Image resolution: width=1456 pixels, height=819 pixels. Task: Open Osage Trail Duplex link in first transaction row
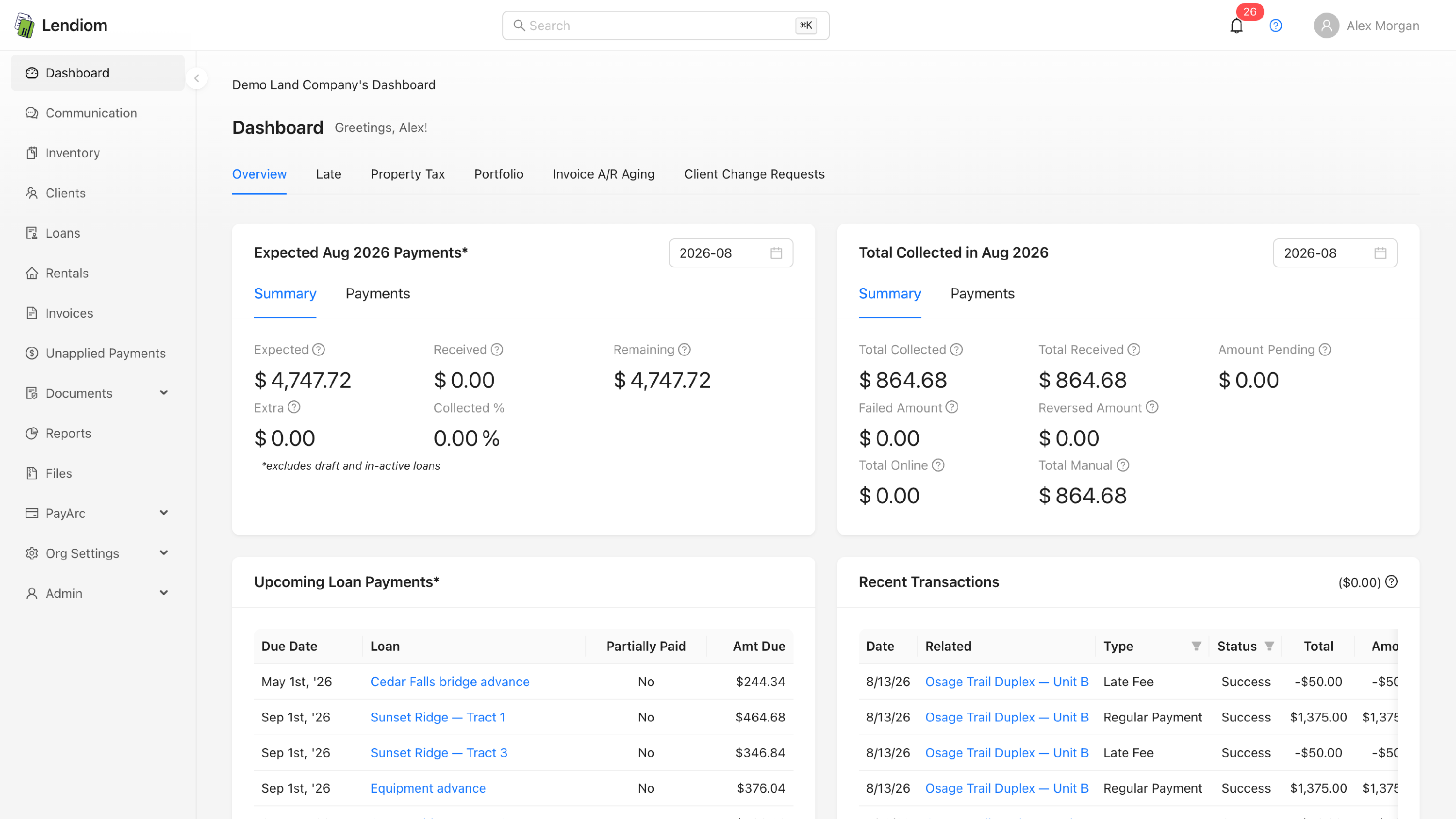tap(1007, 682)
